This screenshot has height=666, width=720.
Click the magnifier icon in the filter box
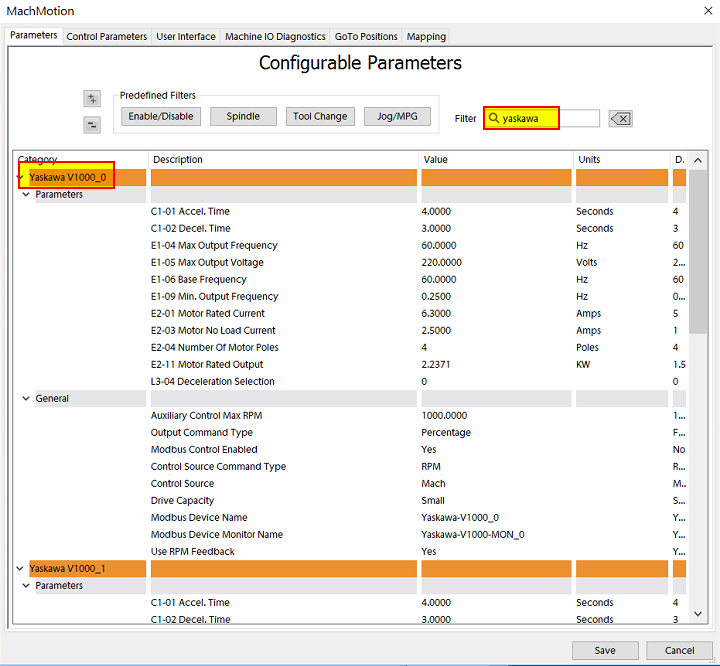point(494,118)
